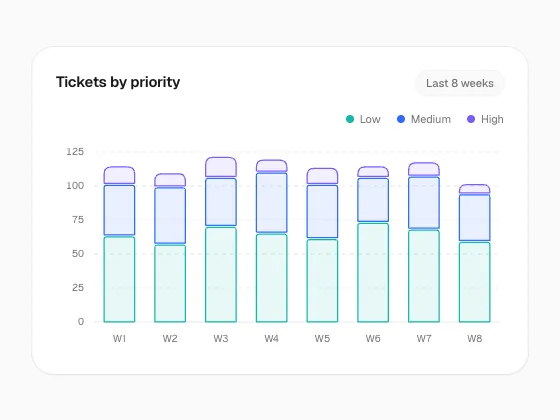Select the W6 High bar segment
The width and height of the screenshot is (560, 420).
(373, 172)
